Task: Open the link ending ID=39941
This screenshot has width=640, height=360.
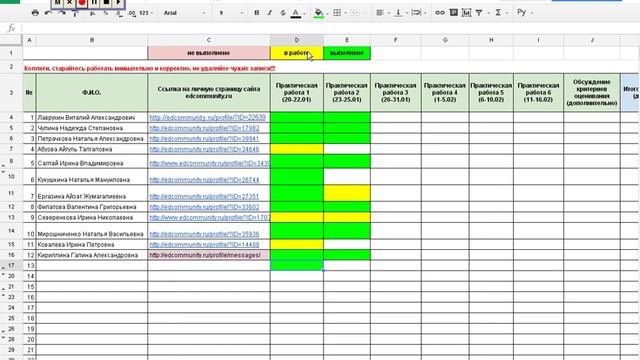Action: tap(204, 139)
